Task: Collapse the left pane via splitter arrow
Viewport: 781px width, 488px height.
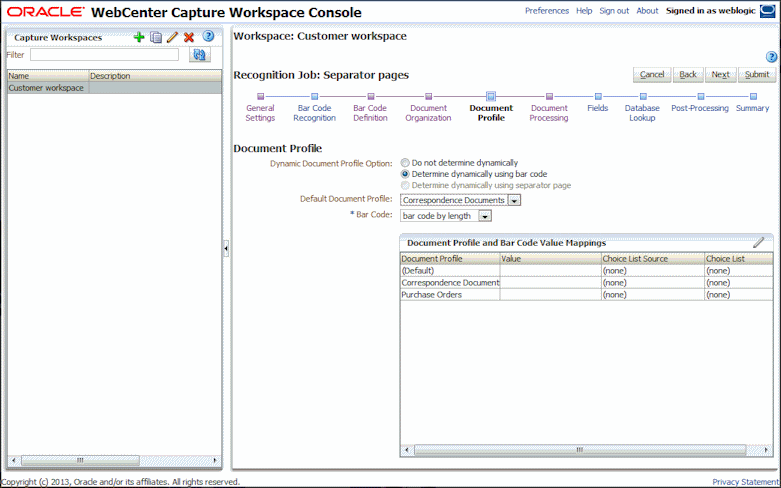Action: coord(226,247)
